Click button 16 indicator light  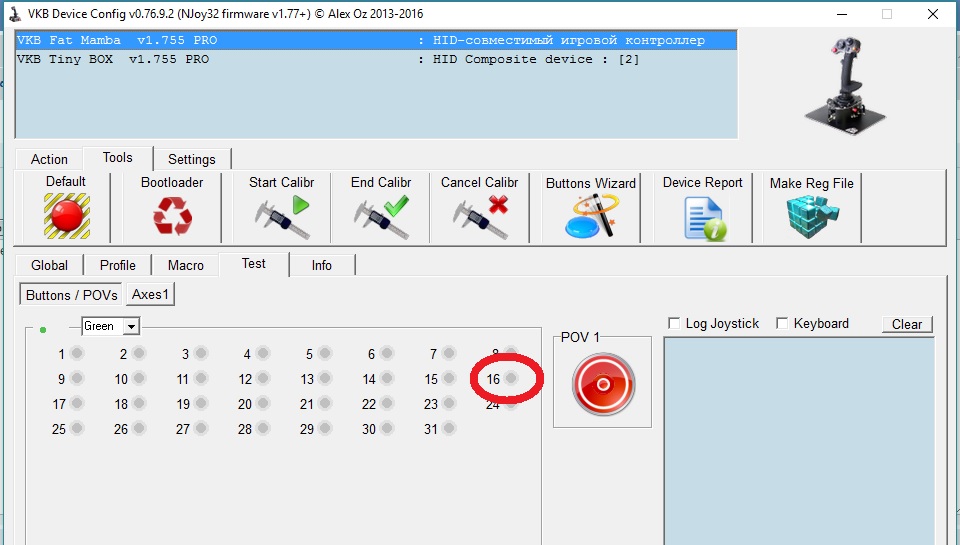click(x=511, y=379)
